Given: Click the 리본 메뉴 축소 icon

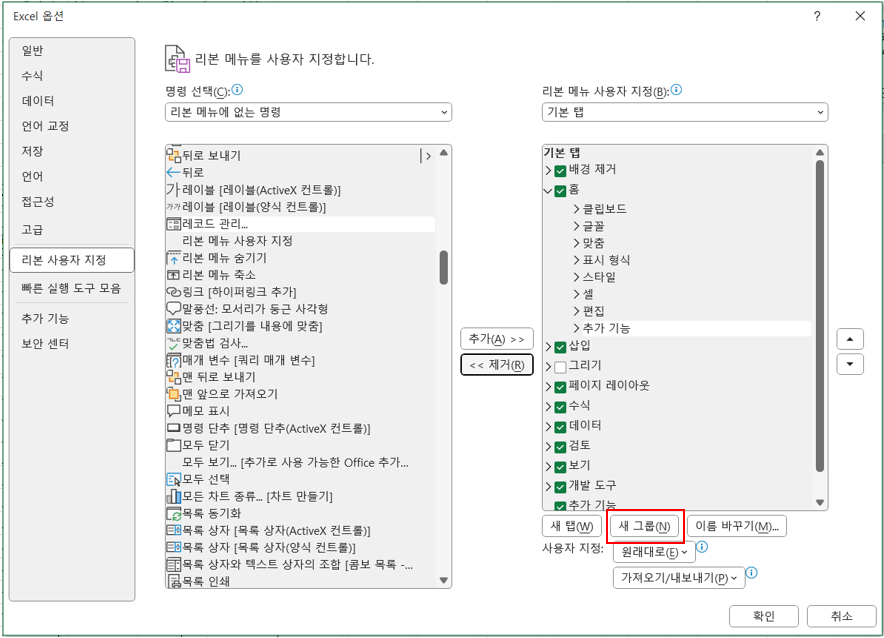Looking at the screenshot, I should click(174, 275).
